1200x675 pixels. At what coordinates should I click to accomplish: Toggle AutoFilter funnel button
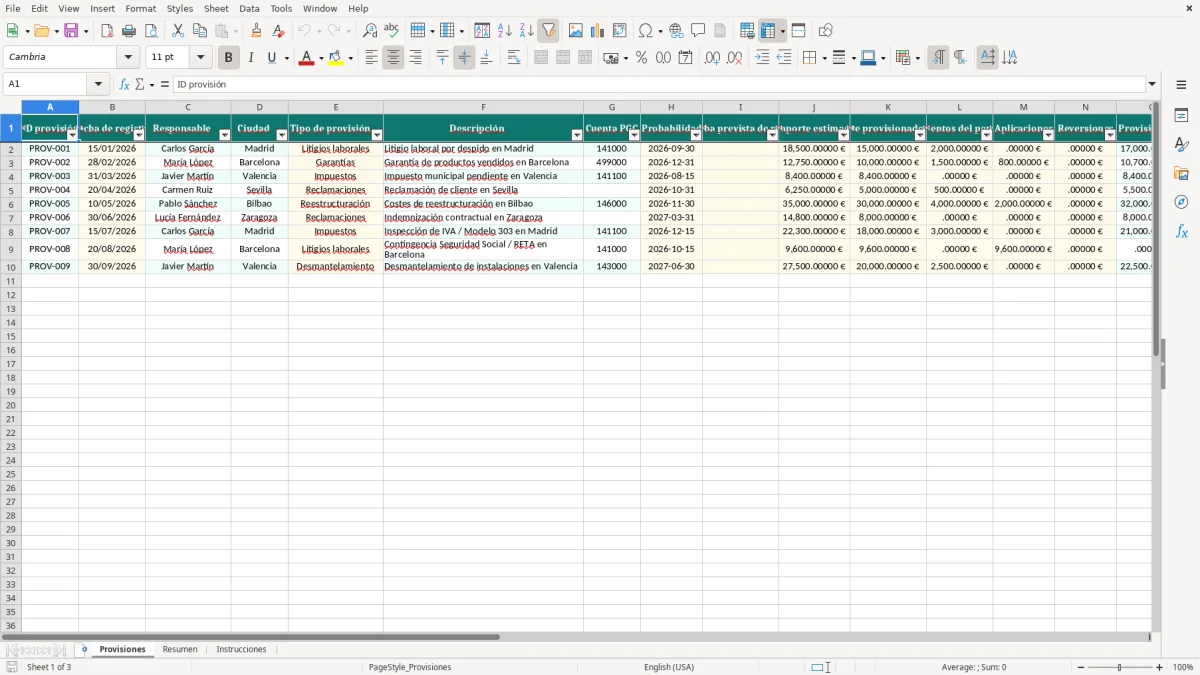(x=548, y=31)
